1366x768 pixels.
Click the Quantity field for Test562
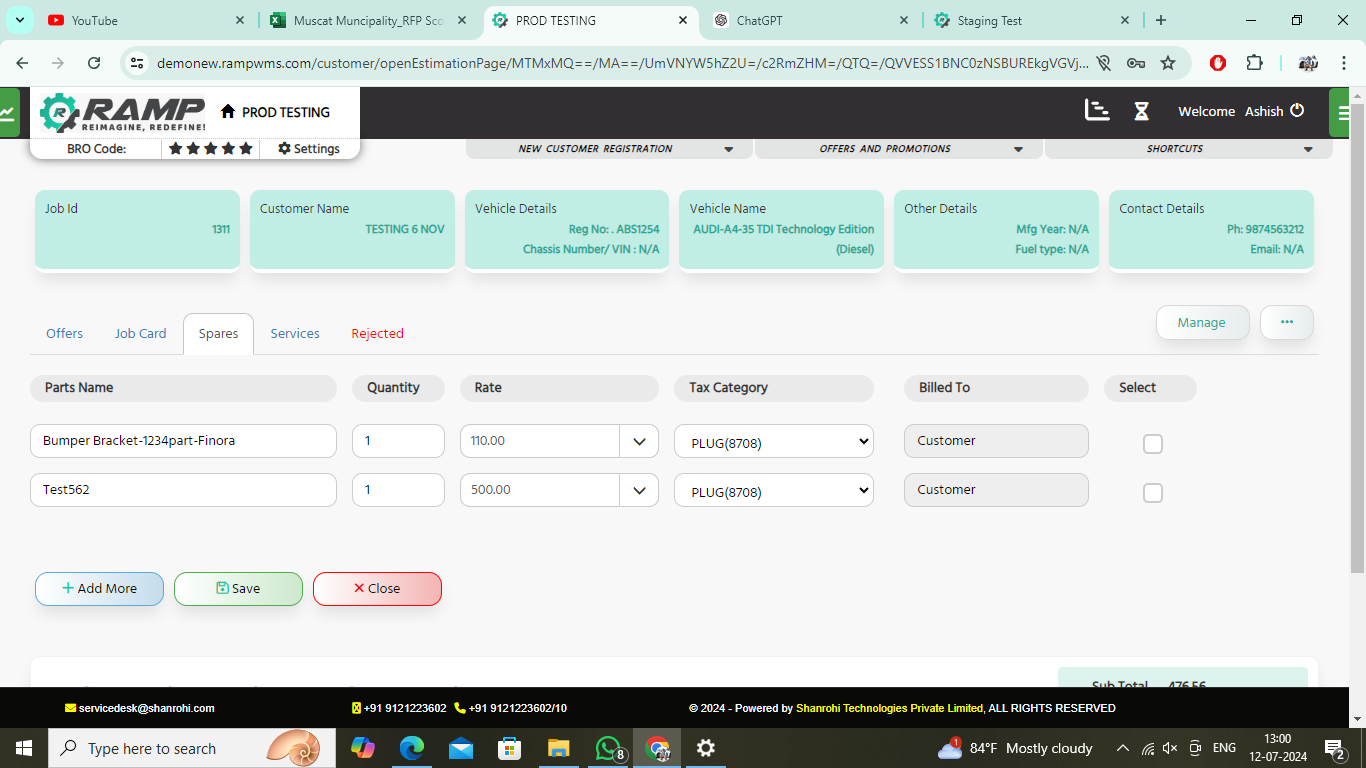pos(398,490)
